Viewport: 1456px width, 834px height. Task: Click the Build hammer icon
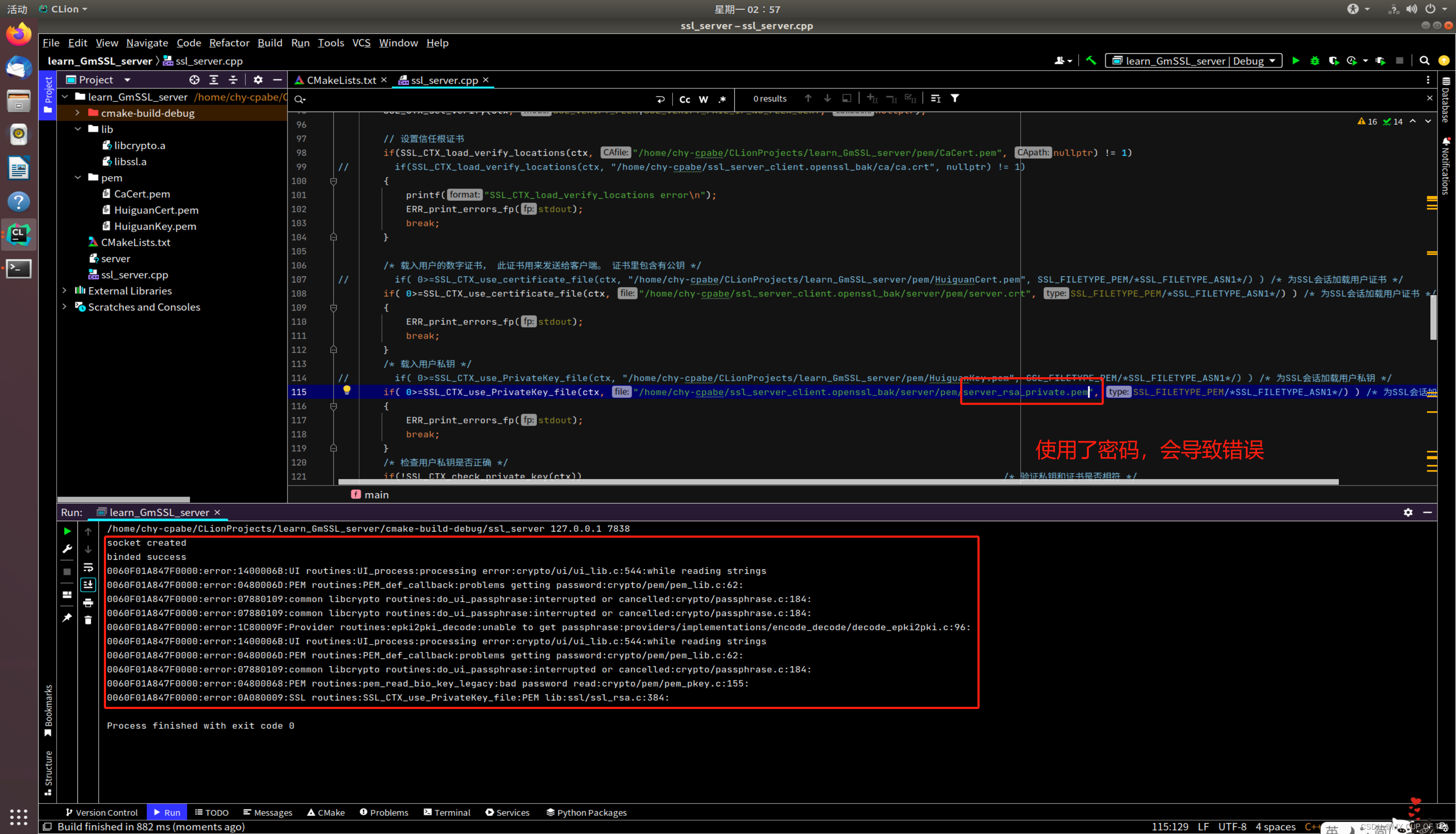(x=1091, y=61)
